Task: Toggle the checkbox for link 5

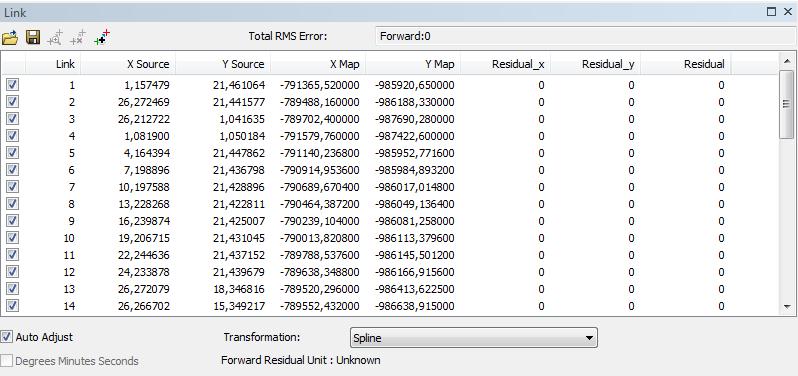Action: [13, 153]
